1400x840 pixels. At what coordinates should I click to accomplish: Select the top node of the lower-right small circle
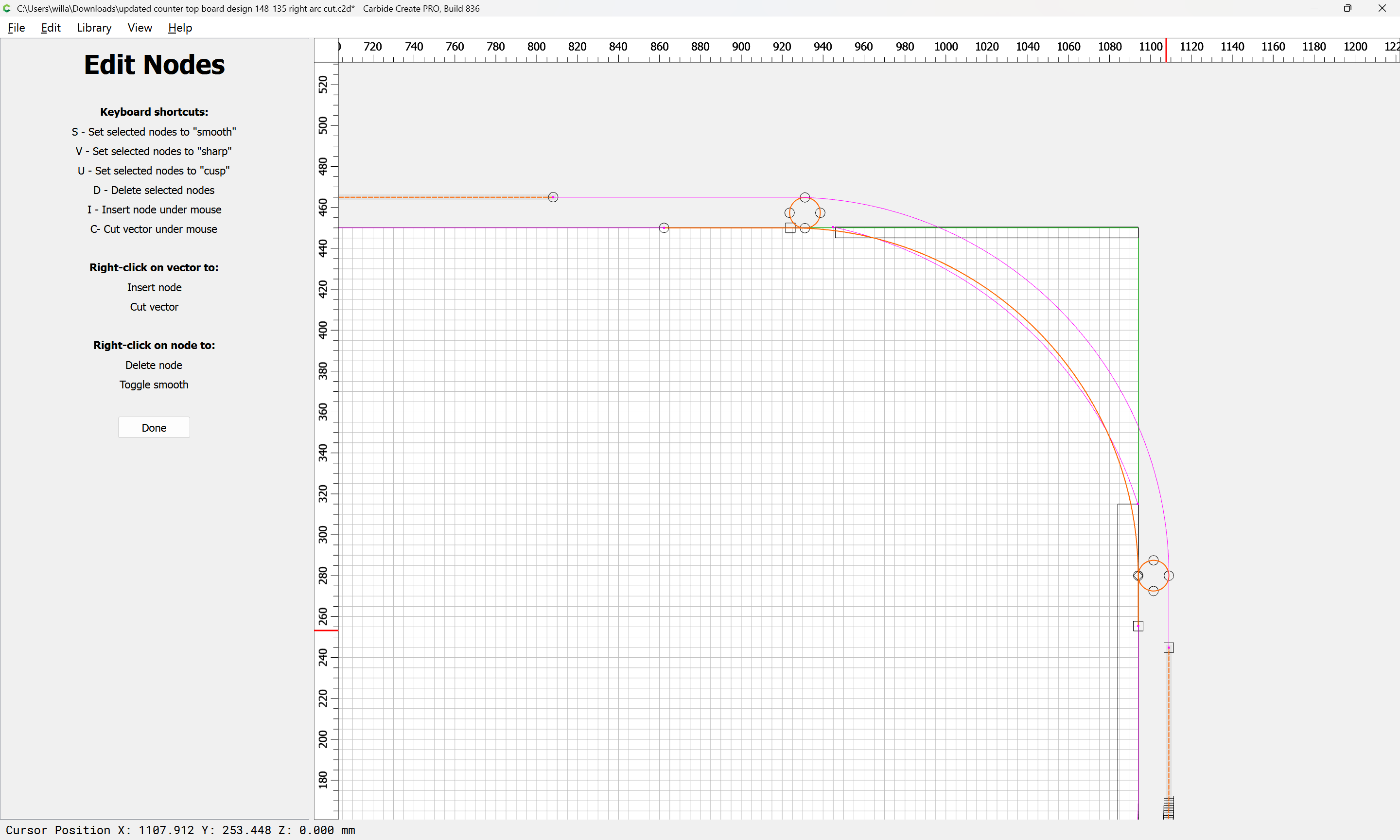pos(1153,560)
